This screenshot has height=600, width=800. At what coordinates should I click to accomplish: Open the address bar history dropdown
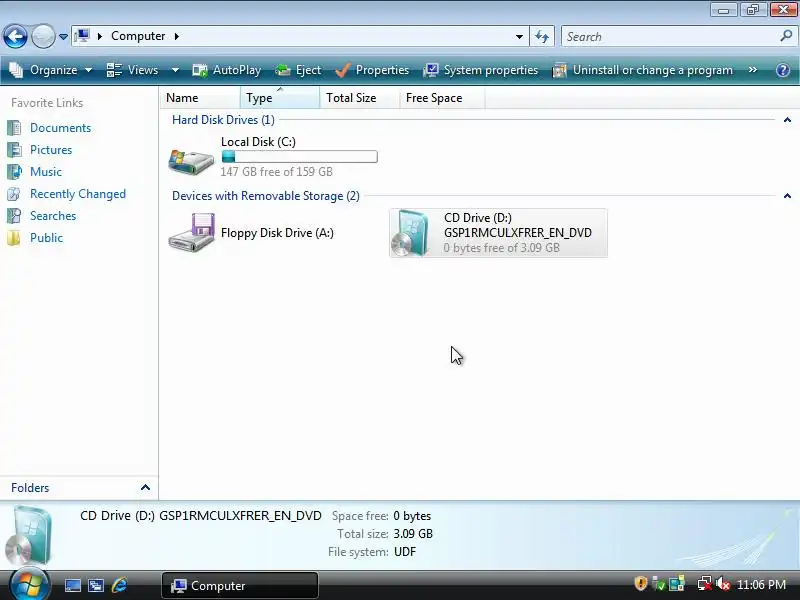[x=519, y=36]
